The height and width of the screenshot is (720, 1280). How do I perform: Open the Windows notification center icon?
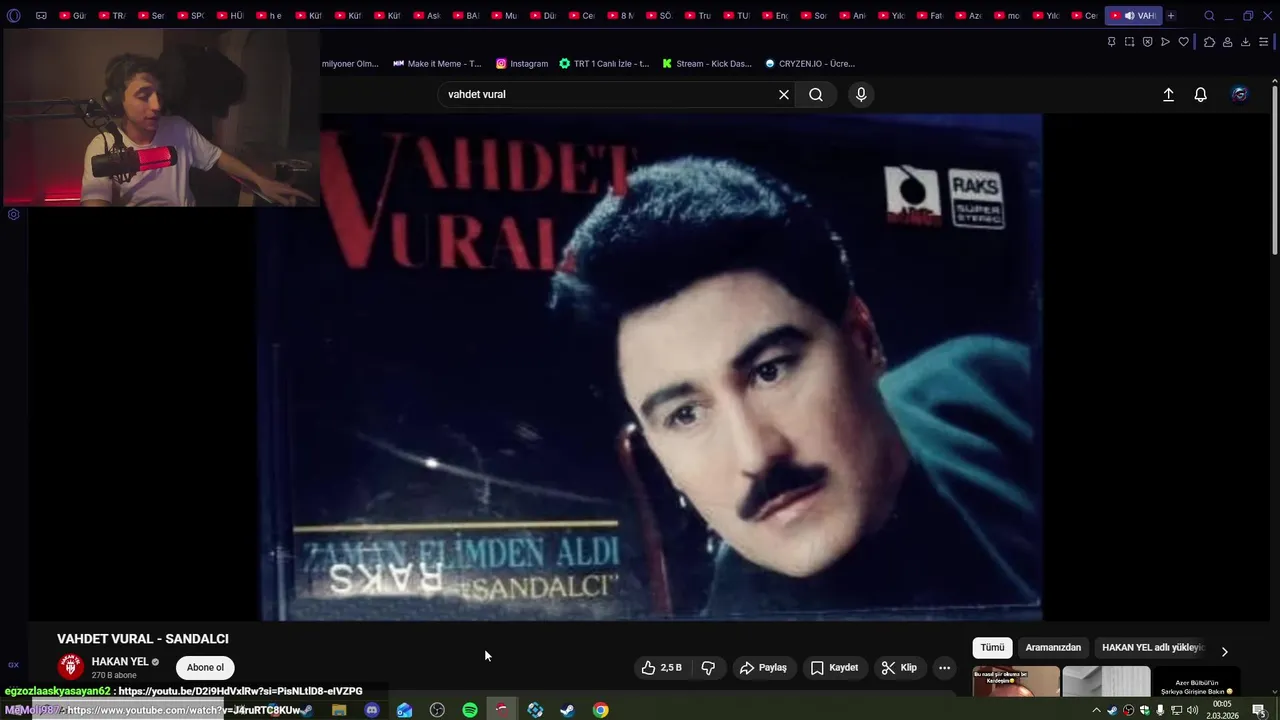pos(1259,710)
